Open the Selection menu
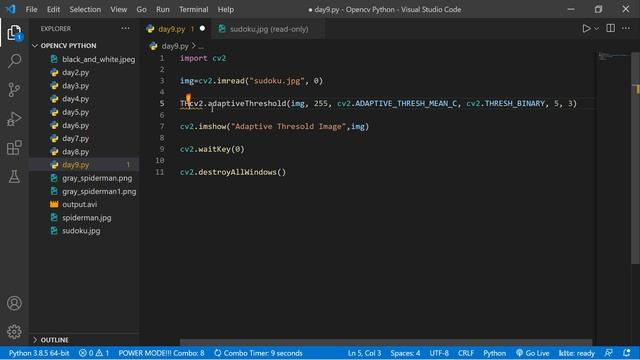Screen dimensions: 640x360 pyautogui.click(x=85, y=9)
